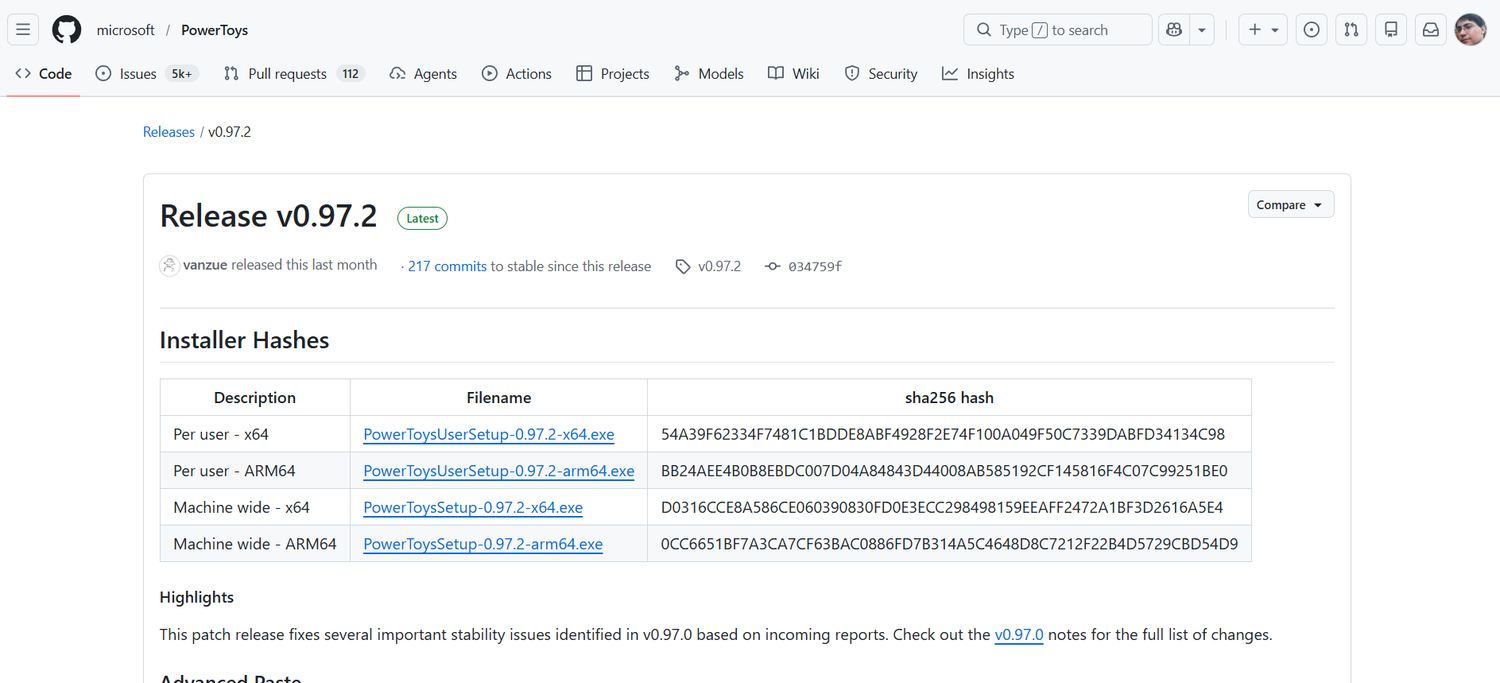Open the Create new plus dropdown

click(1263, 30)
